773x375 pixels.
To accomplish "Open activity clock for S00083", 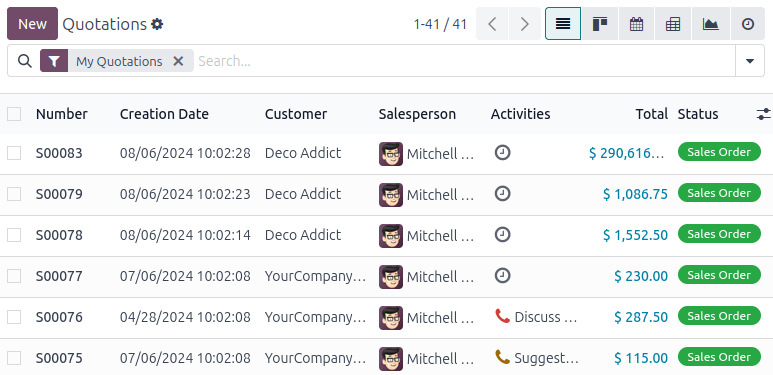I will [502, 153].
